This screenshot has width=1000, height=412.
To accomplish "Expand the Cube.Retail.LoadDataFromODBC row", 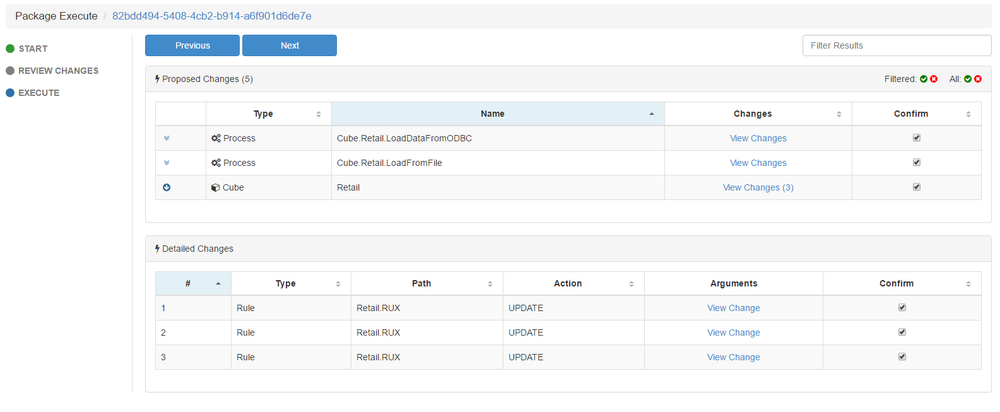I will (167, 138).
